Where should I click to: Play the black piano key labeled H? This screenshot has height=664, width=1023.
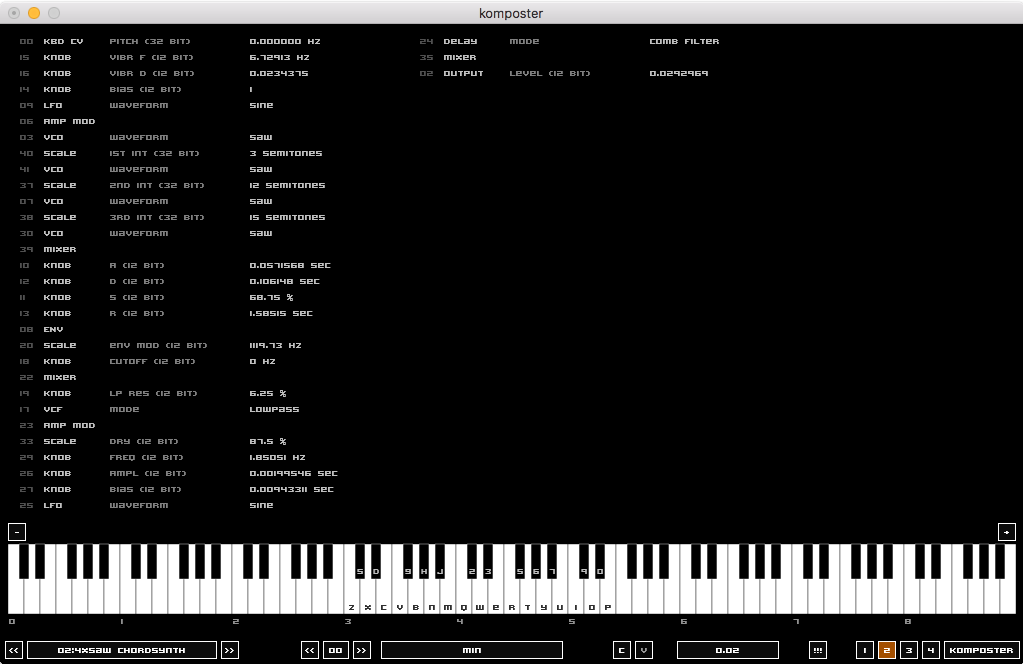point(424,562)
